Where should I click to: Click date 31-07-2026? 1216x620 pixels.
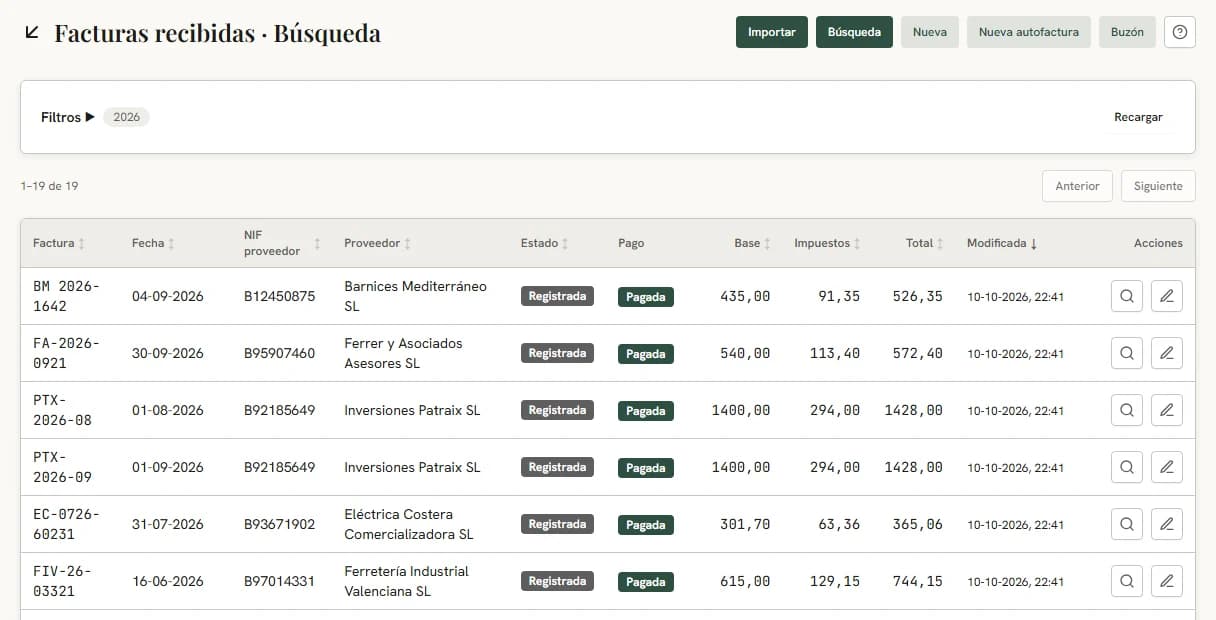[168, 524]
